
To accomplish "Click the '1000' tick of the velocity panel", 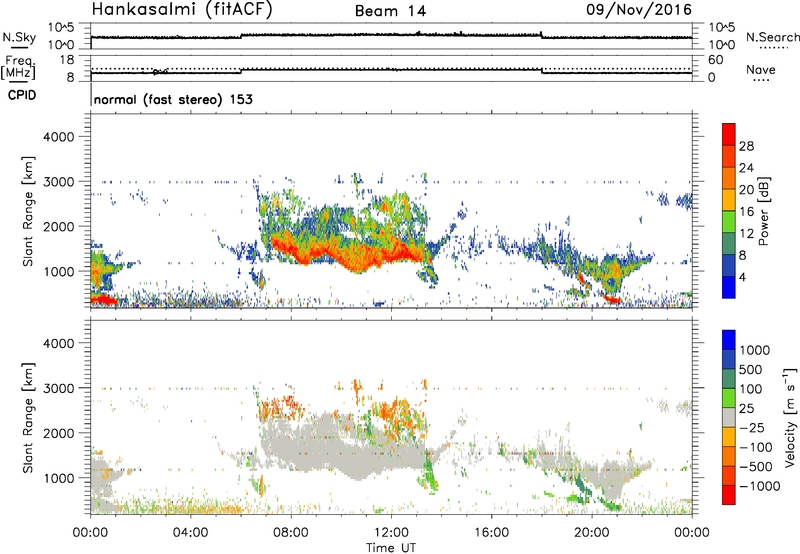I will (58, 478).
